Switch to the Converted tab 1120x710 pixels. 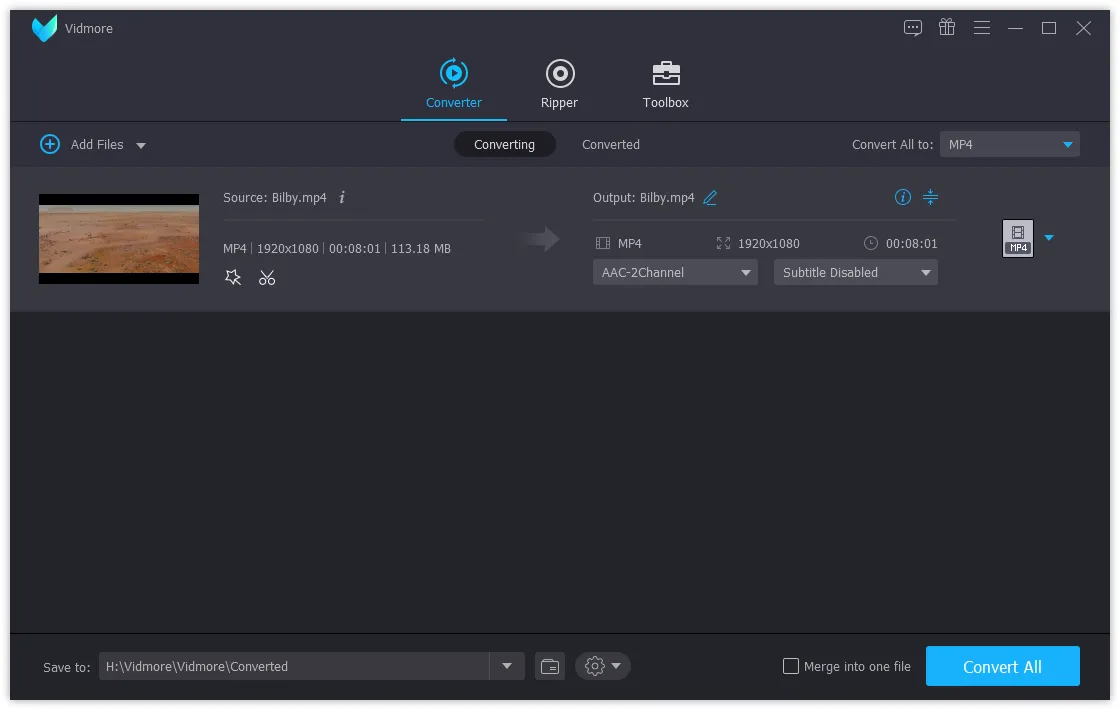point(610,144)
